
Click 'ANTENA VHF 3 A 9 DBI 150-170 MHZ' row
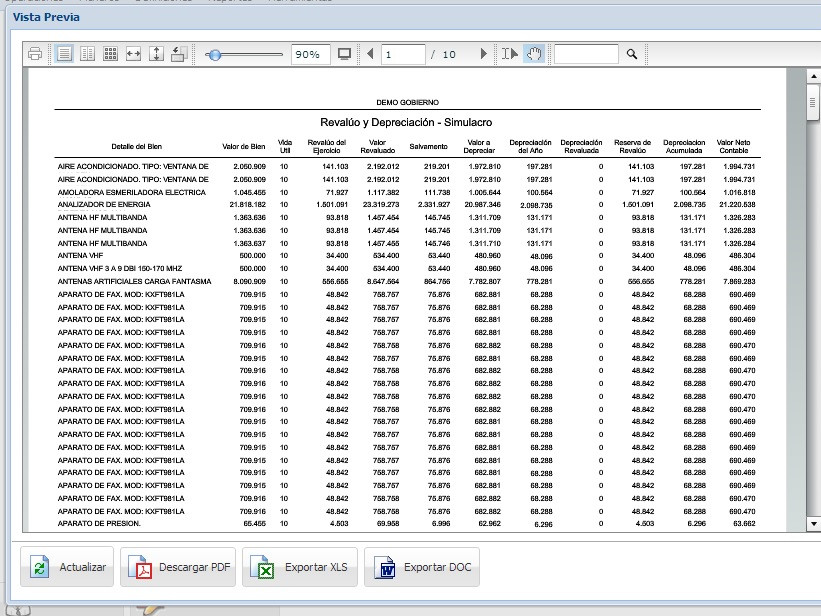[x=406, y=269]
